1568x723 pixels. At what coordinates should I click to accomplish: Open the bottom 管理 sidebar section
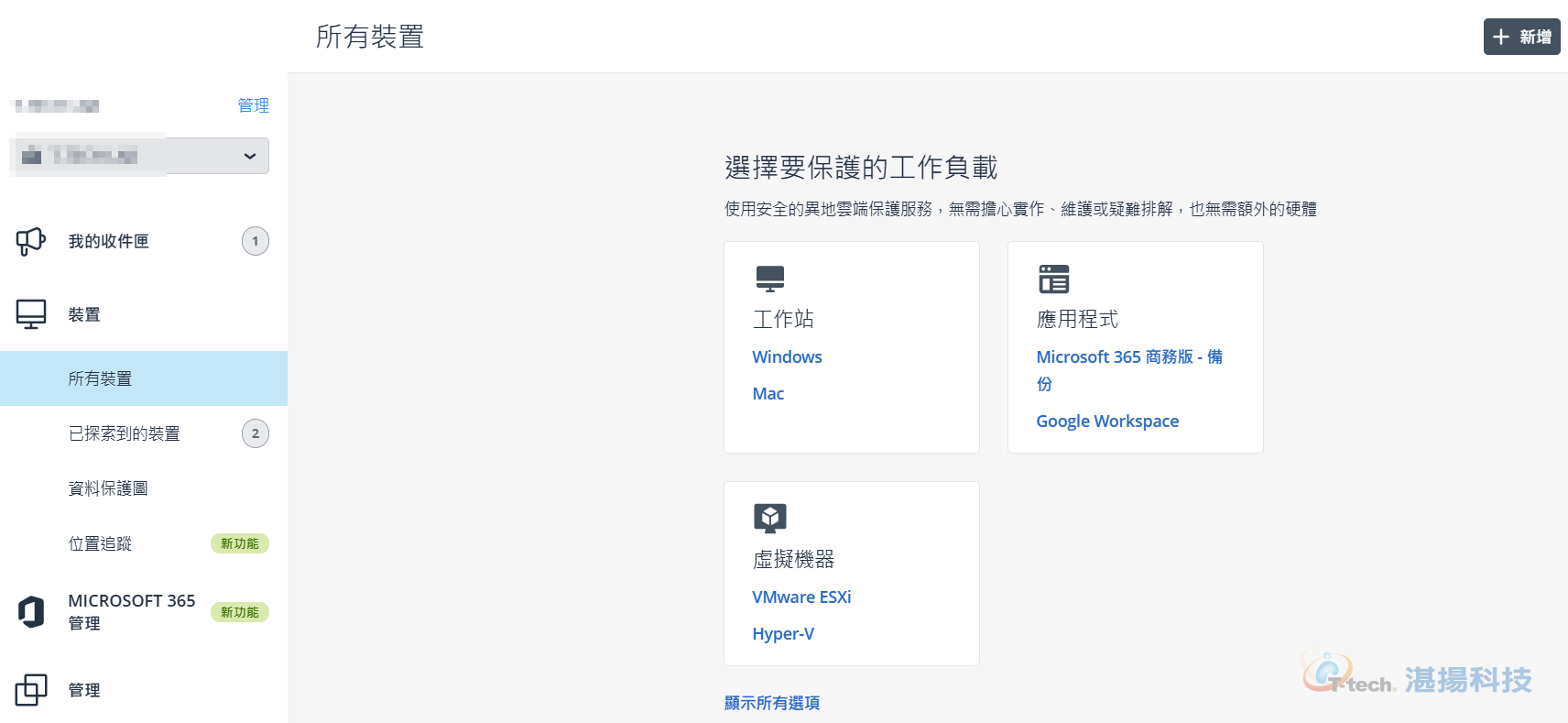[x=144, y=690]
